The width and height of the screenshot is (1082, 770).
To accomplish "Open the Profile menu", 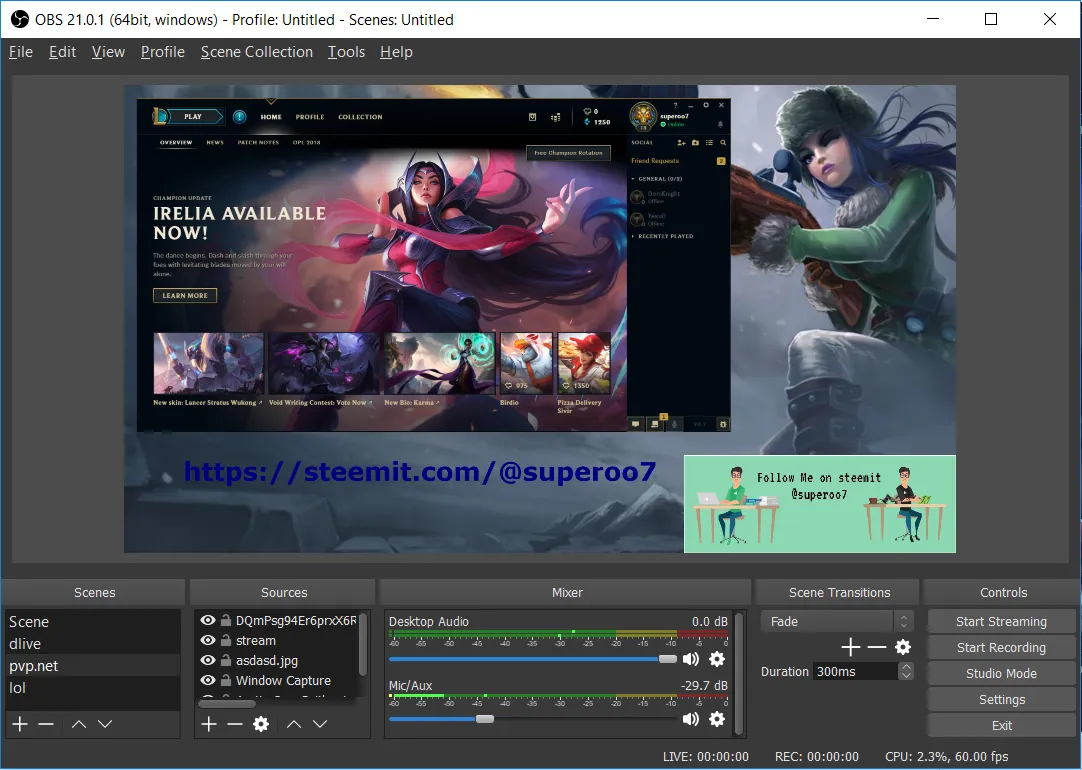I will (x=163, y=52).
